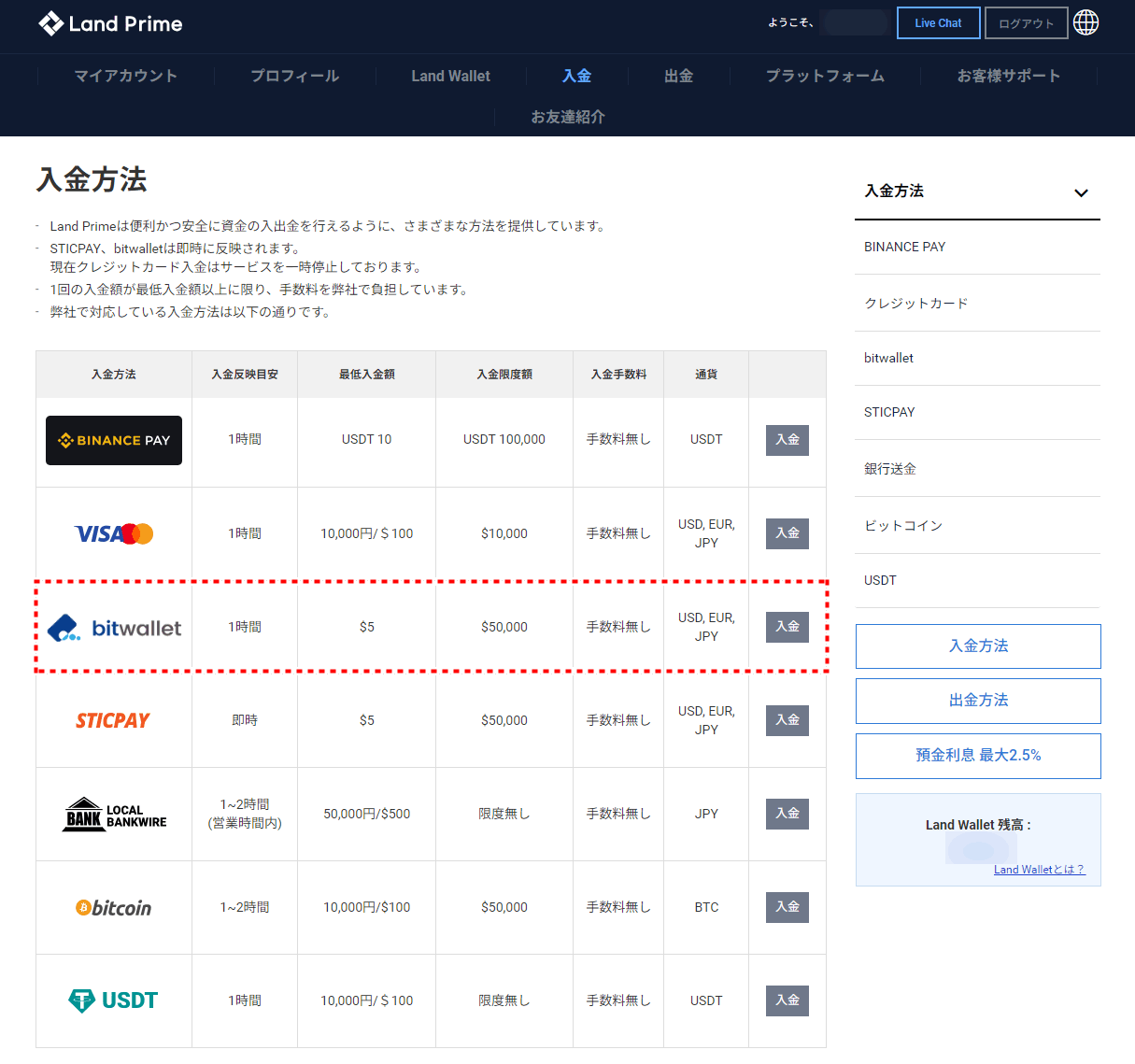This screenshot has height=1064, width=1135.
Task: Click 入金 button for STICPAY row
Action: click(x=787, y=720)
